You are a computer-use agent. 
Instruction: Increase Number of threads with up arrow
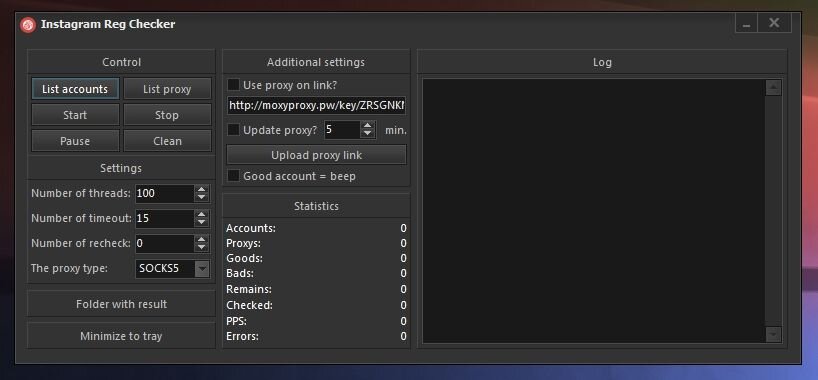click(x=201, y=189)
